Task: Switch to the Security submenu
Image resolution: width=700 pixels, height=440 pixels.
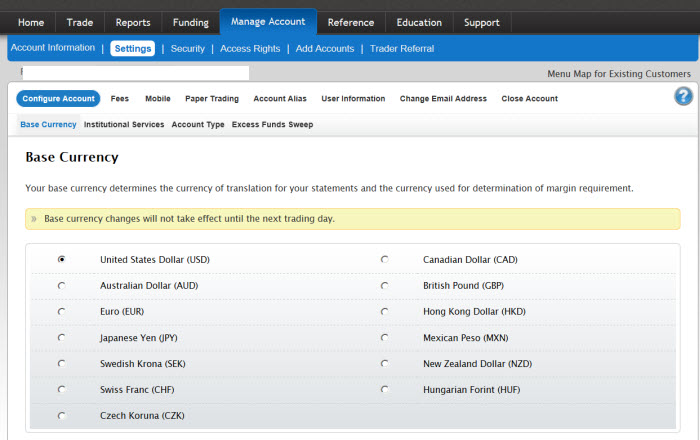Action: tap(187, 48)
